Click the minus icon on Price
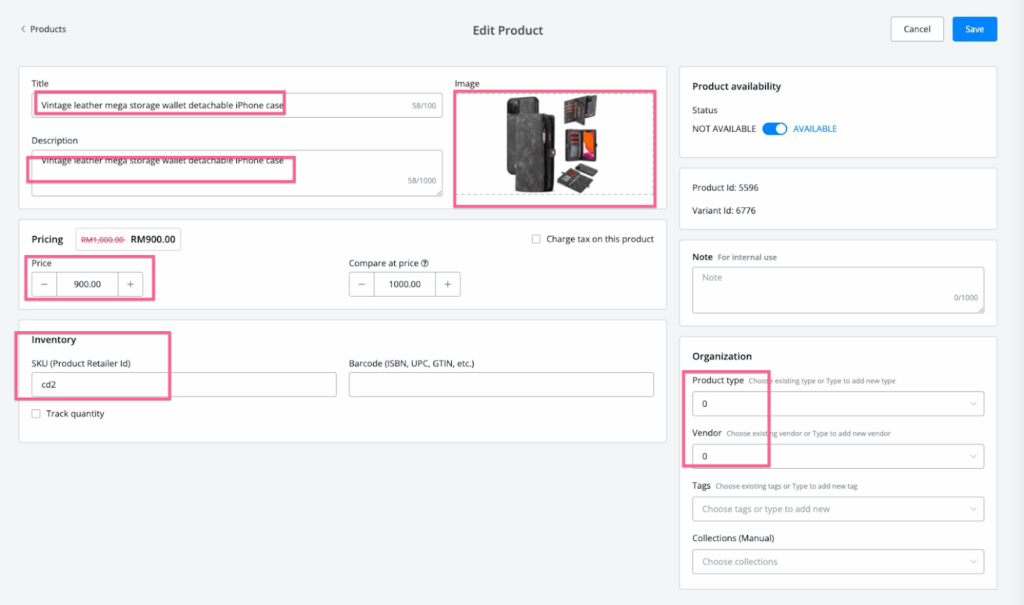 (45, 285)
